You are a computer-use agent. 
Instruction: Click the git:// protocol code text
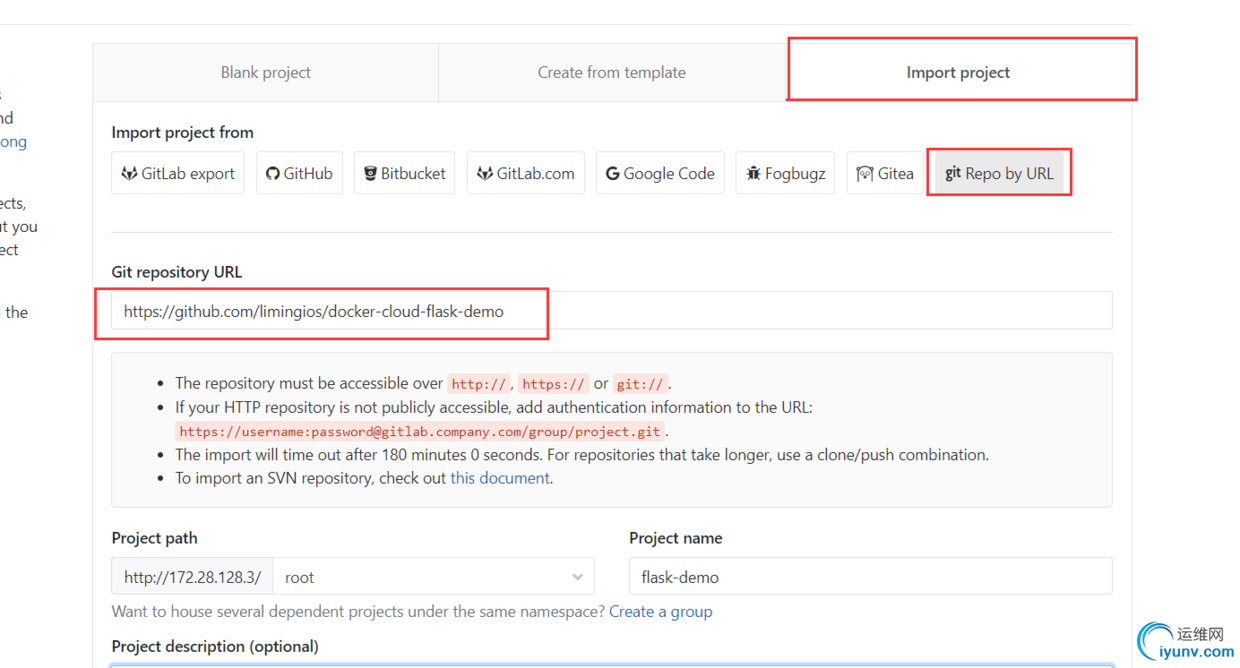(640, 384)
